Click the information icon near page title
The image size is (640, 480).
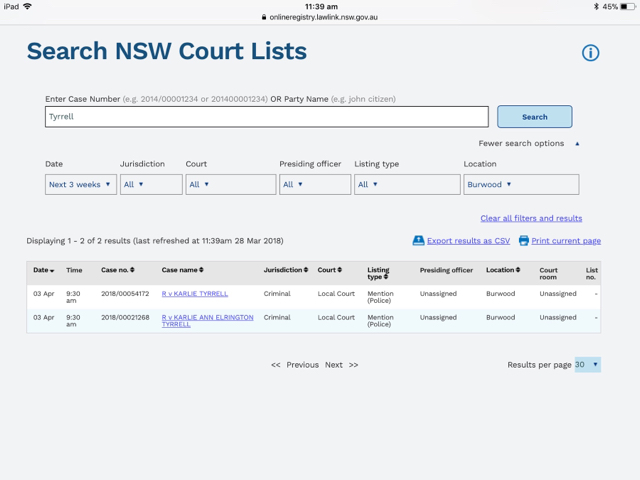coord(590,53)
